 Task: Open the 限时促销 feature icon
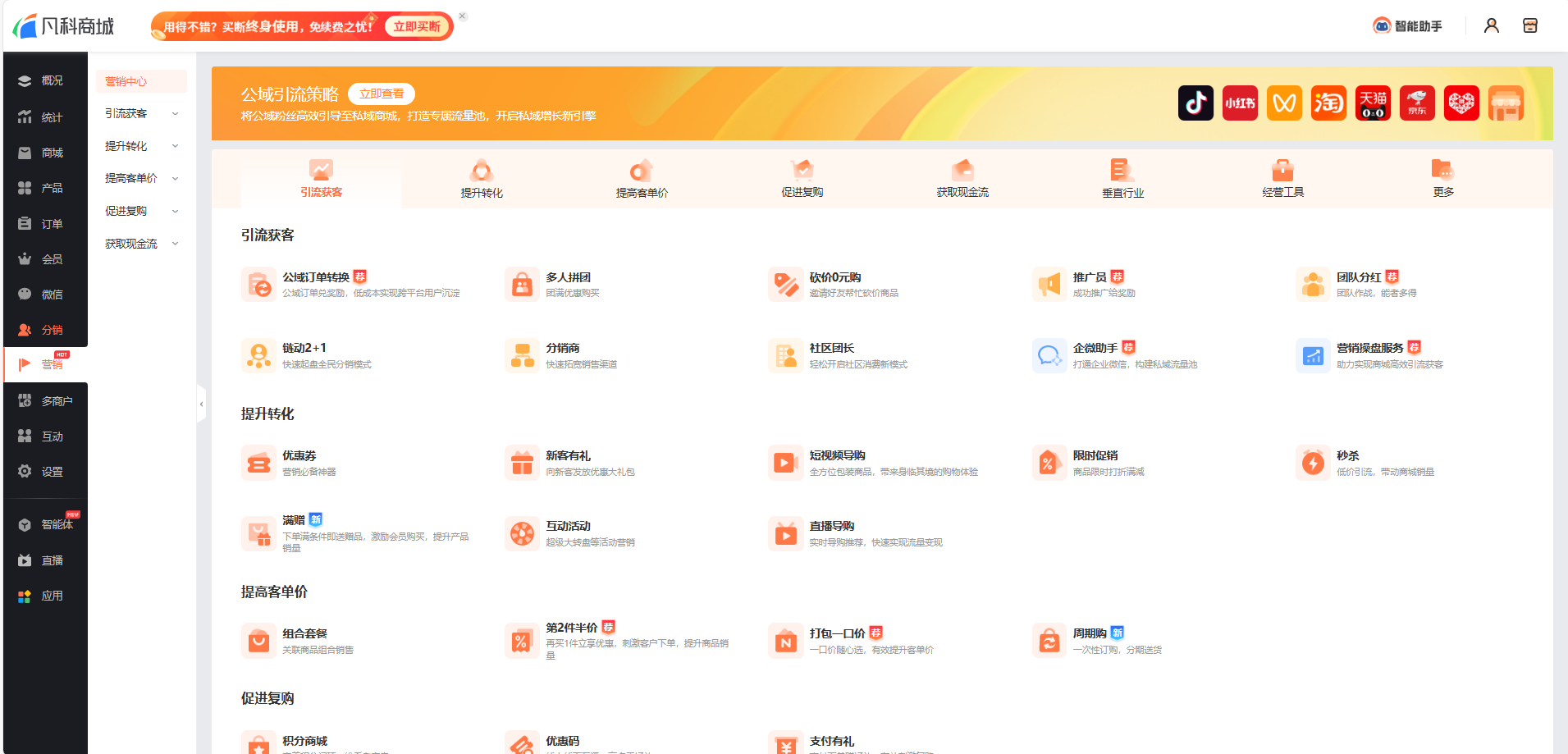(x=1049, y=463)
